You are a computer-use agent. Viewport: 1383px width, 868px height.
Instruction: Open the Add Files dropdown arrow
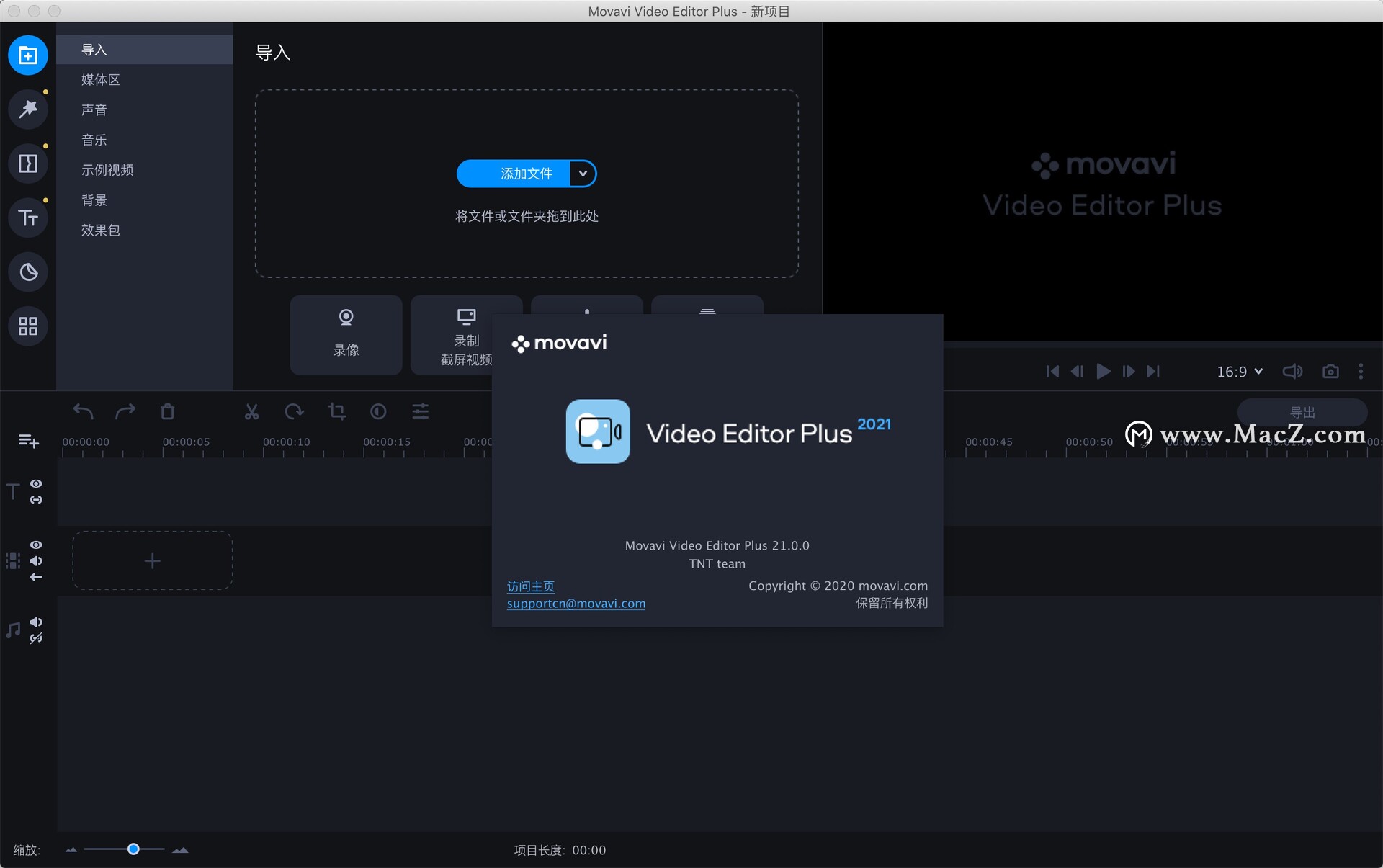583,174
